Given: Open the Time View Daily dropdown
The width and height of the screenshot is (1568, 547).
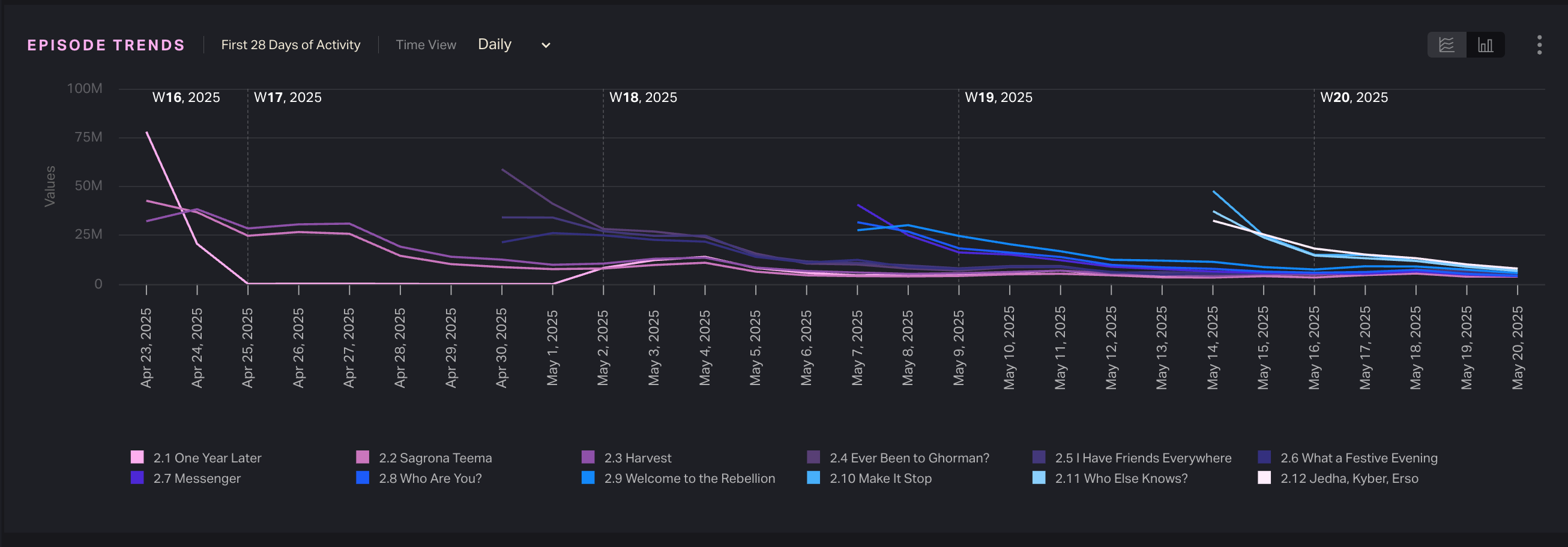Looking at the screenshot, I should click(495, 44).
